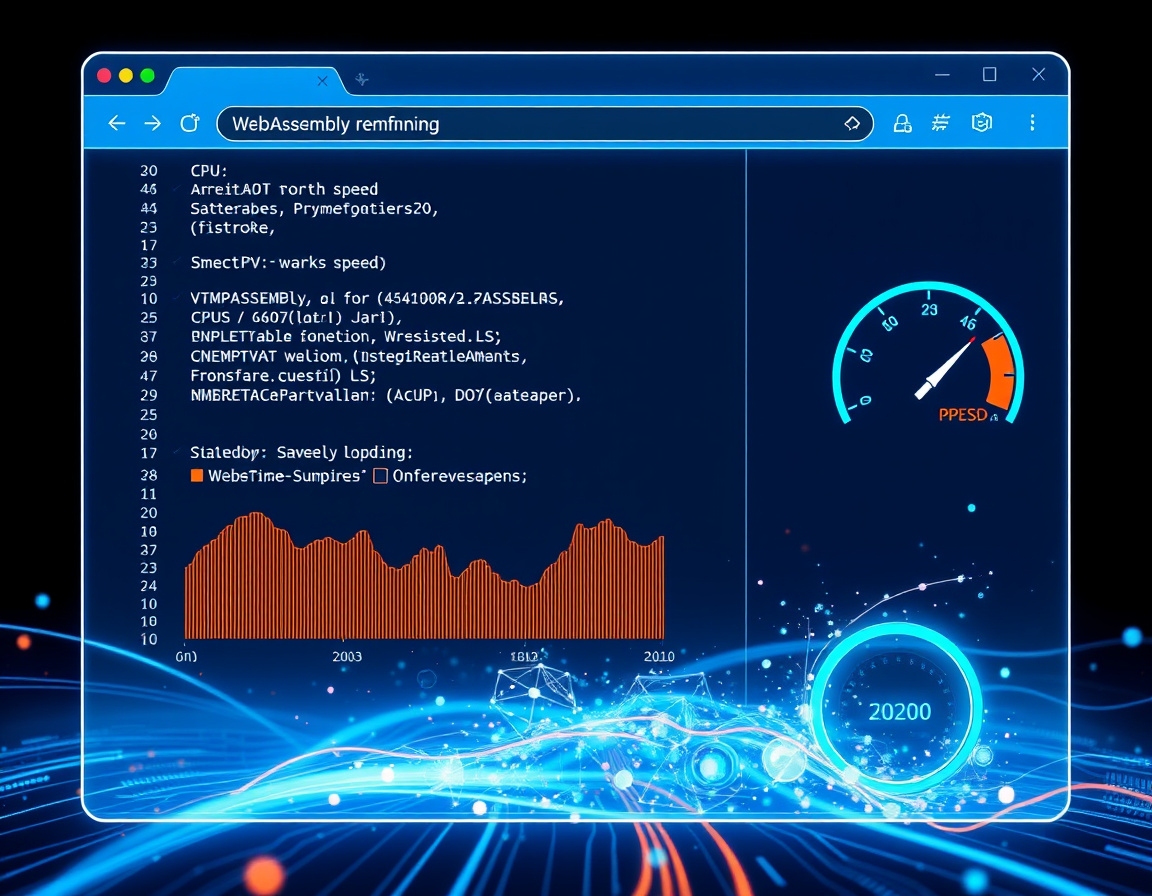
Task: Open a new tab with the plus icon
Action: click(361, 79)
